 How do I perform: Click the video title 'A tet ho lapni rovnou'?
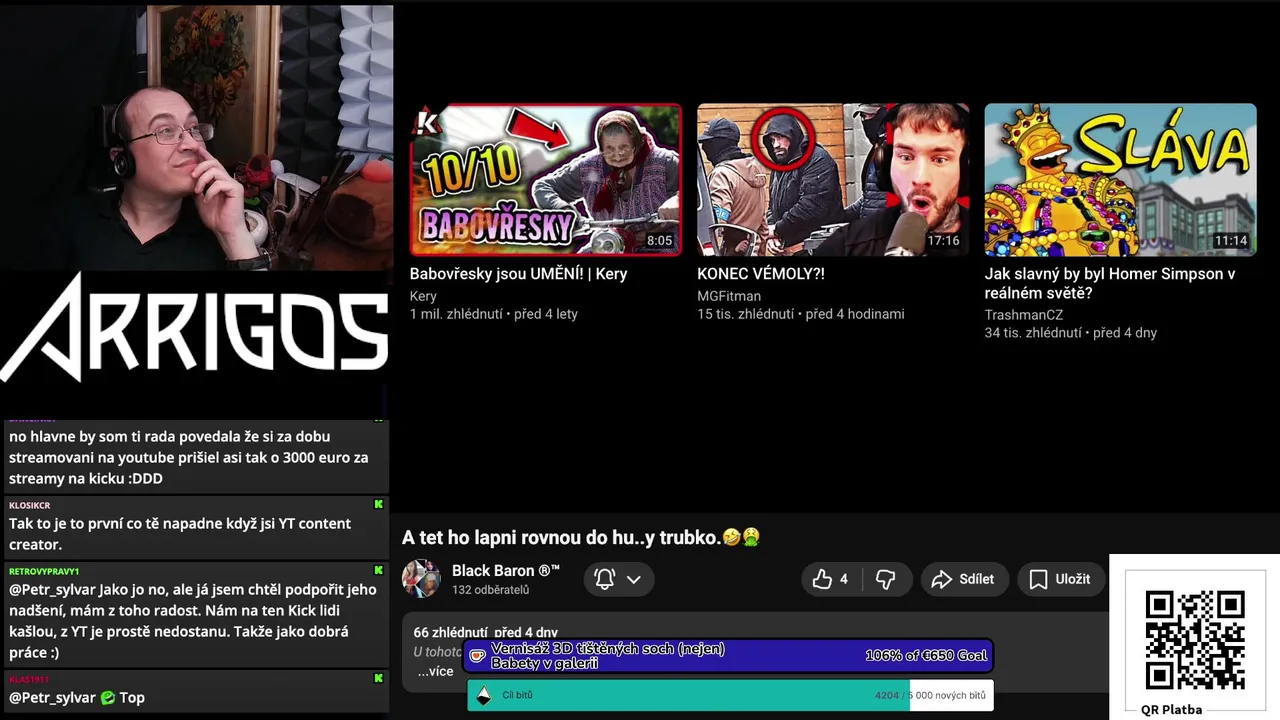[x=581, y=538]
